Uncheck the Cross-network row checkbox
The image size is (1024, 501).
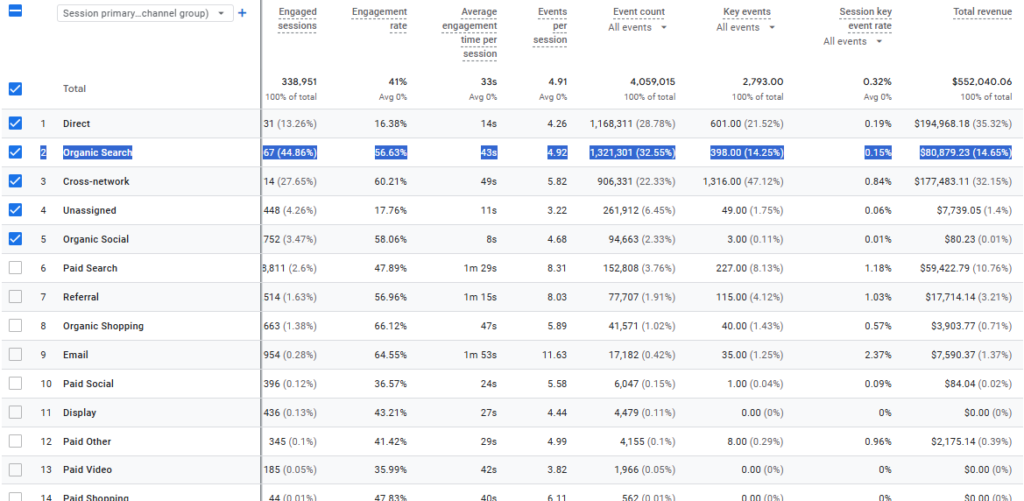(15, 181)
